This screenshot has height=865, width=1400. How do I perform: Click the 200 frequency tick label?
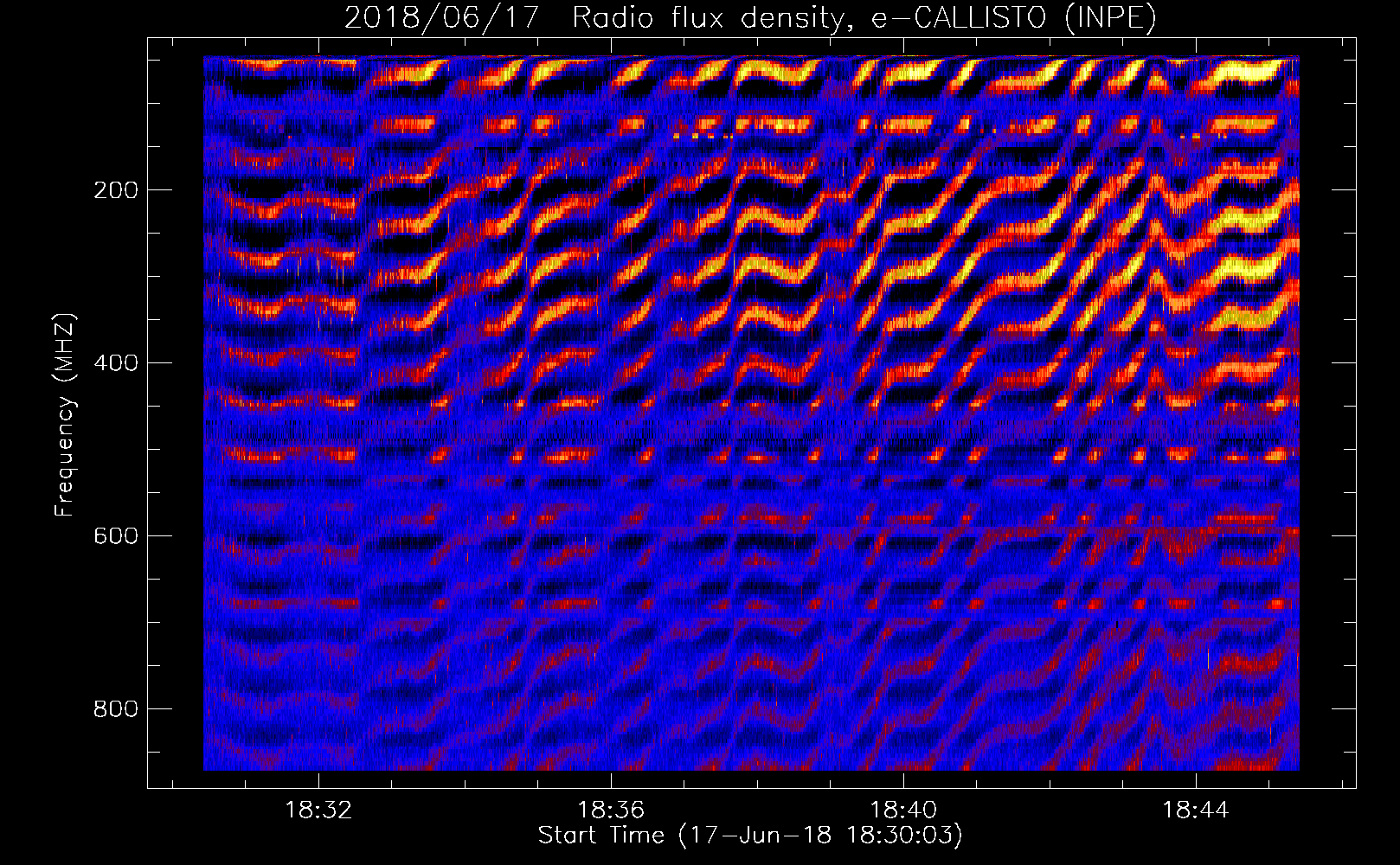pyautogui.click(x=116, y=190)
